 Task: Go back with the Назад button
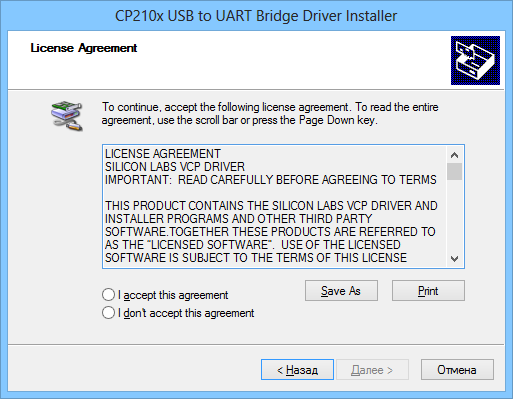297,369
